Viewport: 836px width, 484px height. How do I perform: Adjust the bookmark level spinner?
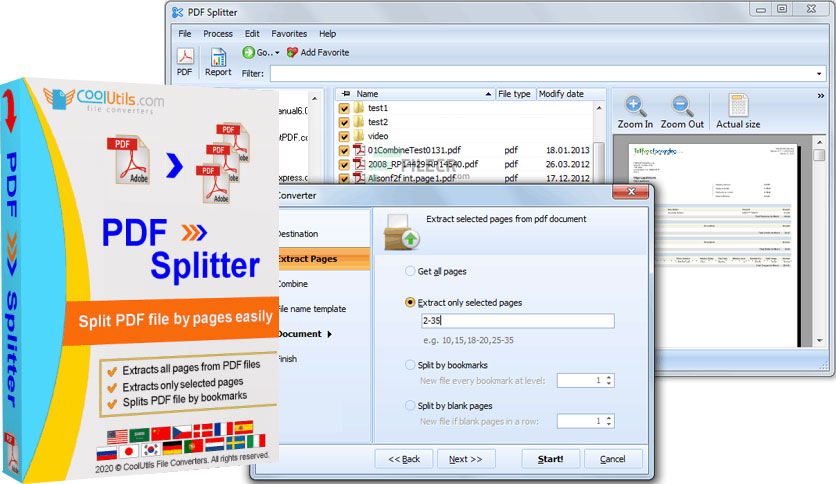[x=609, y=380]
